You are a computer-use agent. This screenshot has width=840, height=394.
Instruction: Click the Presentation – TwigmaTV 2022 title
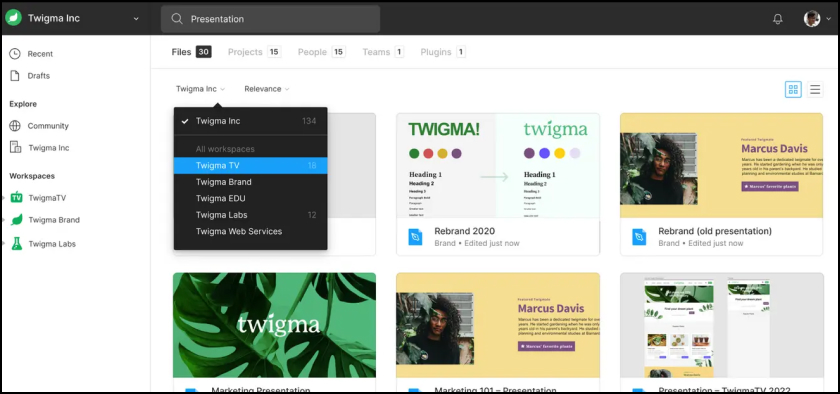point(724,390)
